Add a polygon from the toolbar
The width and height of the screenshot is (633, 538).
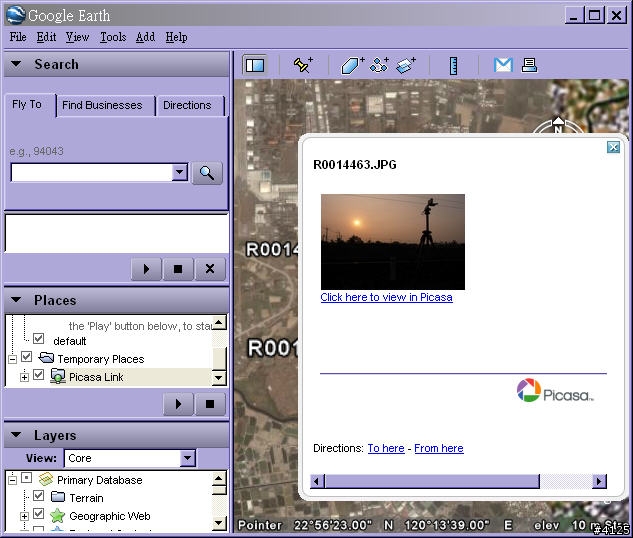(352, 65)
